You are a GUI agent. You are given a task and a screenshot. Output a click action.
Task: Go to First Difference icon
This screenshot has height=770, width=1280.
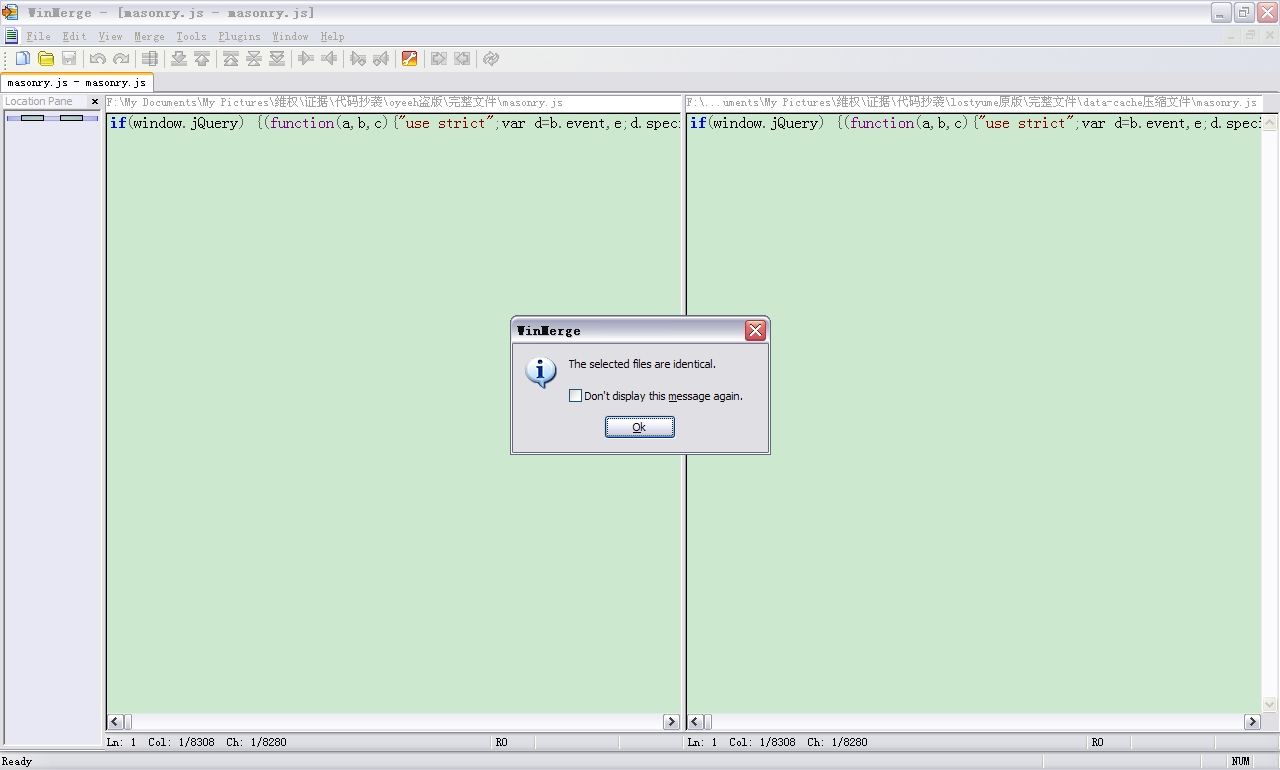coord(231,59)
